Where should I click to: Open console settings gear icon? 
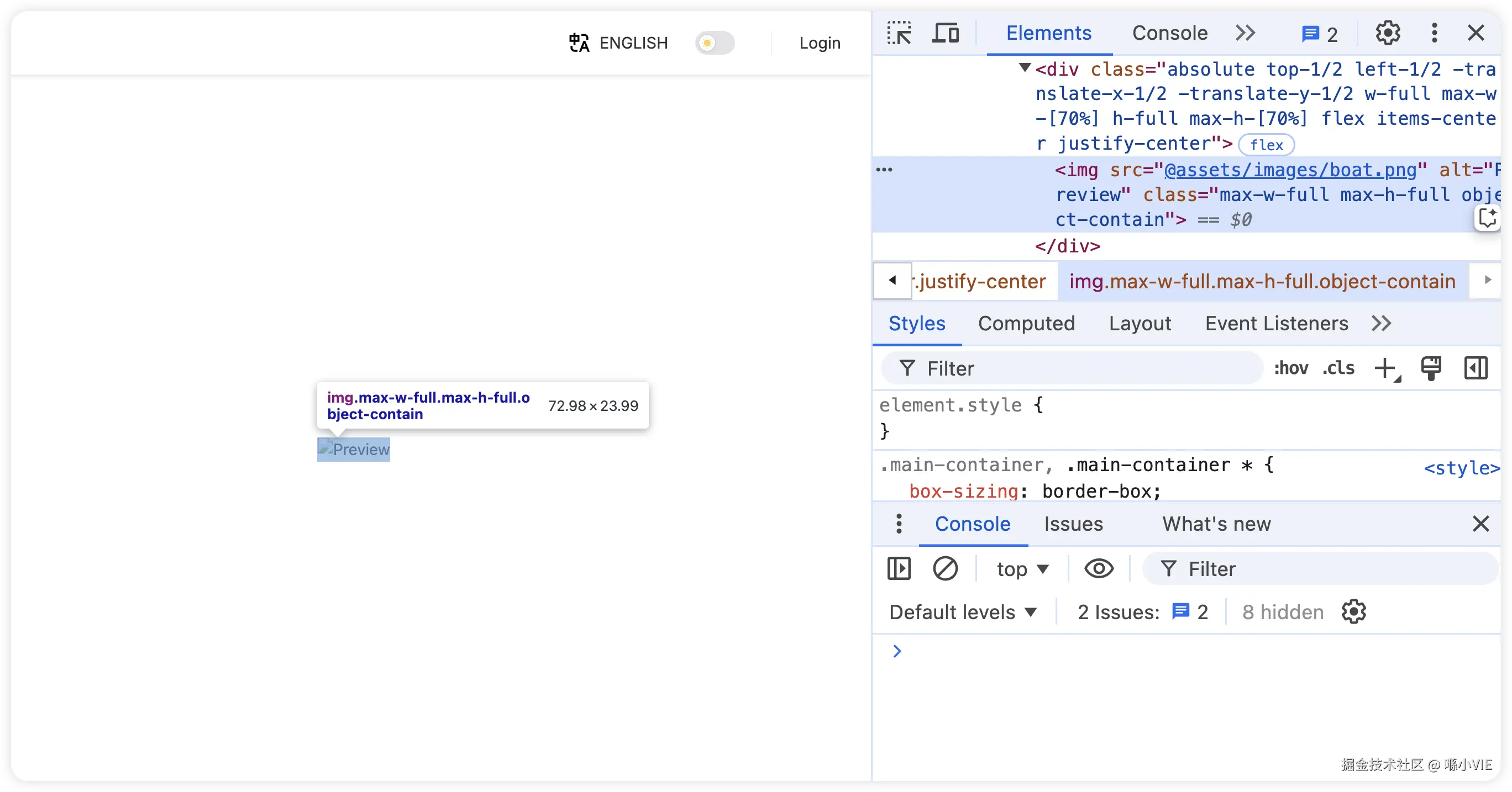coord(1353,612)
